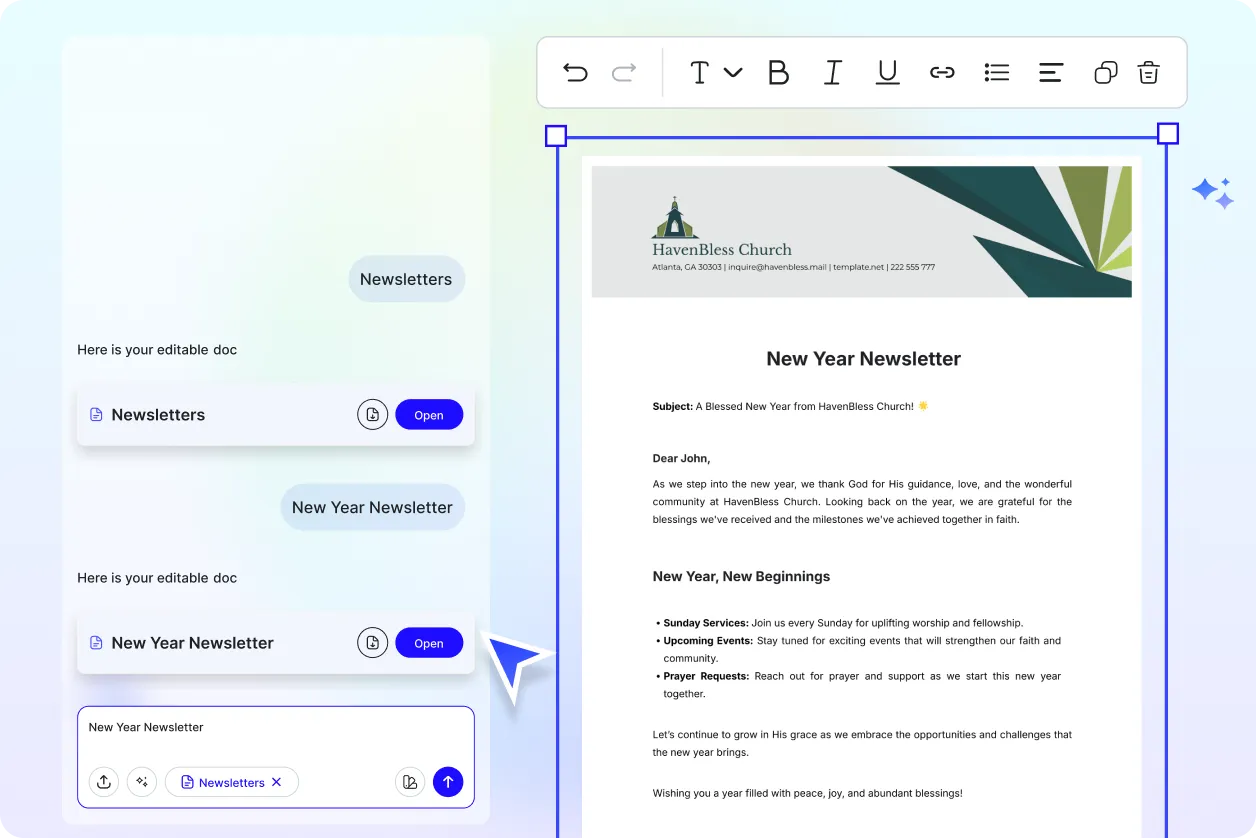Select the text style T icon

coord(700,72)
